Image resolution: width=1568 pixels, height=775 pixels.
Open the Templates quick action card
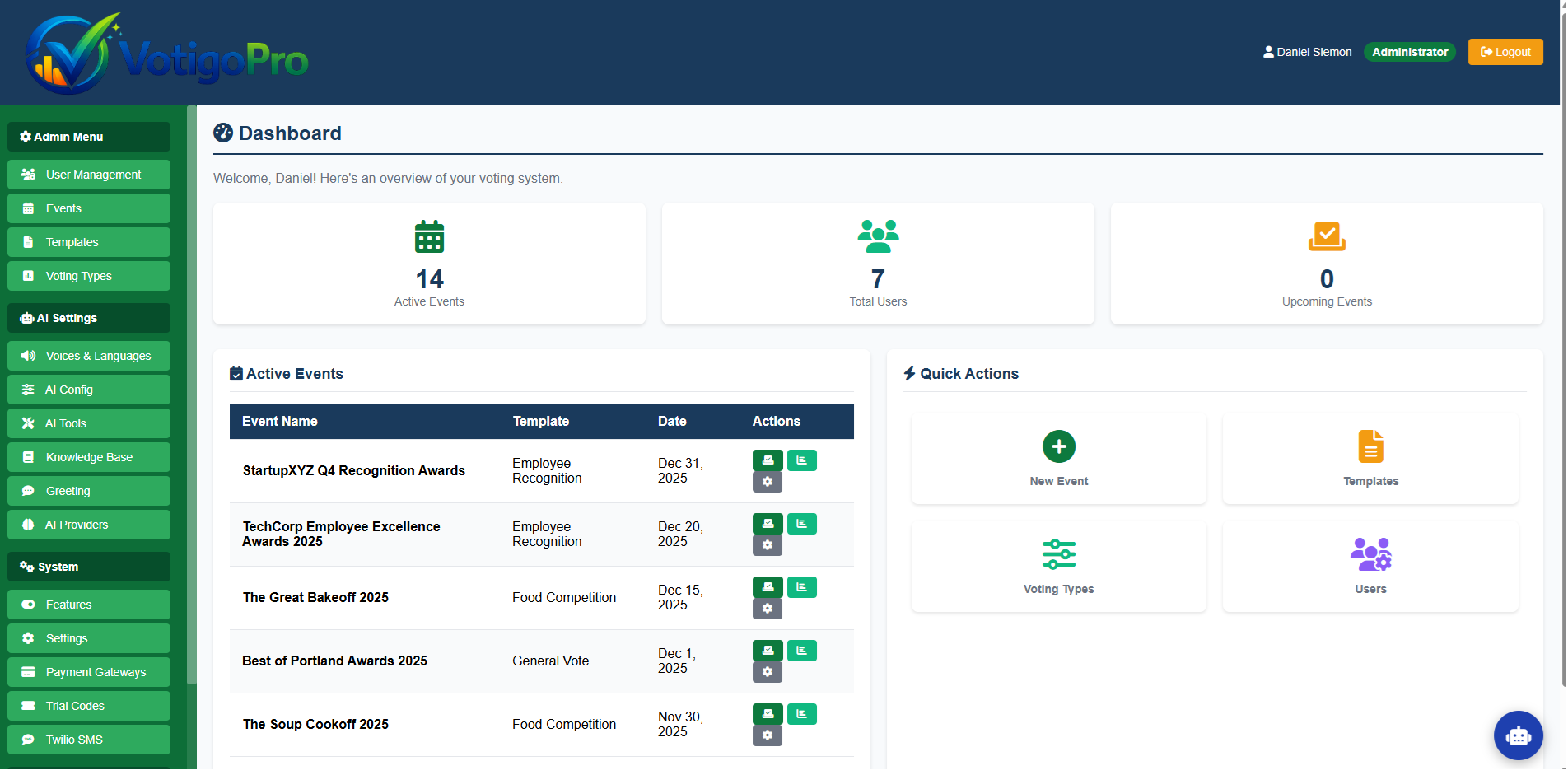click(x=1370, y=459)
